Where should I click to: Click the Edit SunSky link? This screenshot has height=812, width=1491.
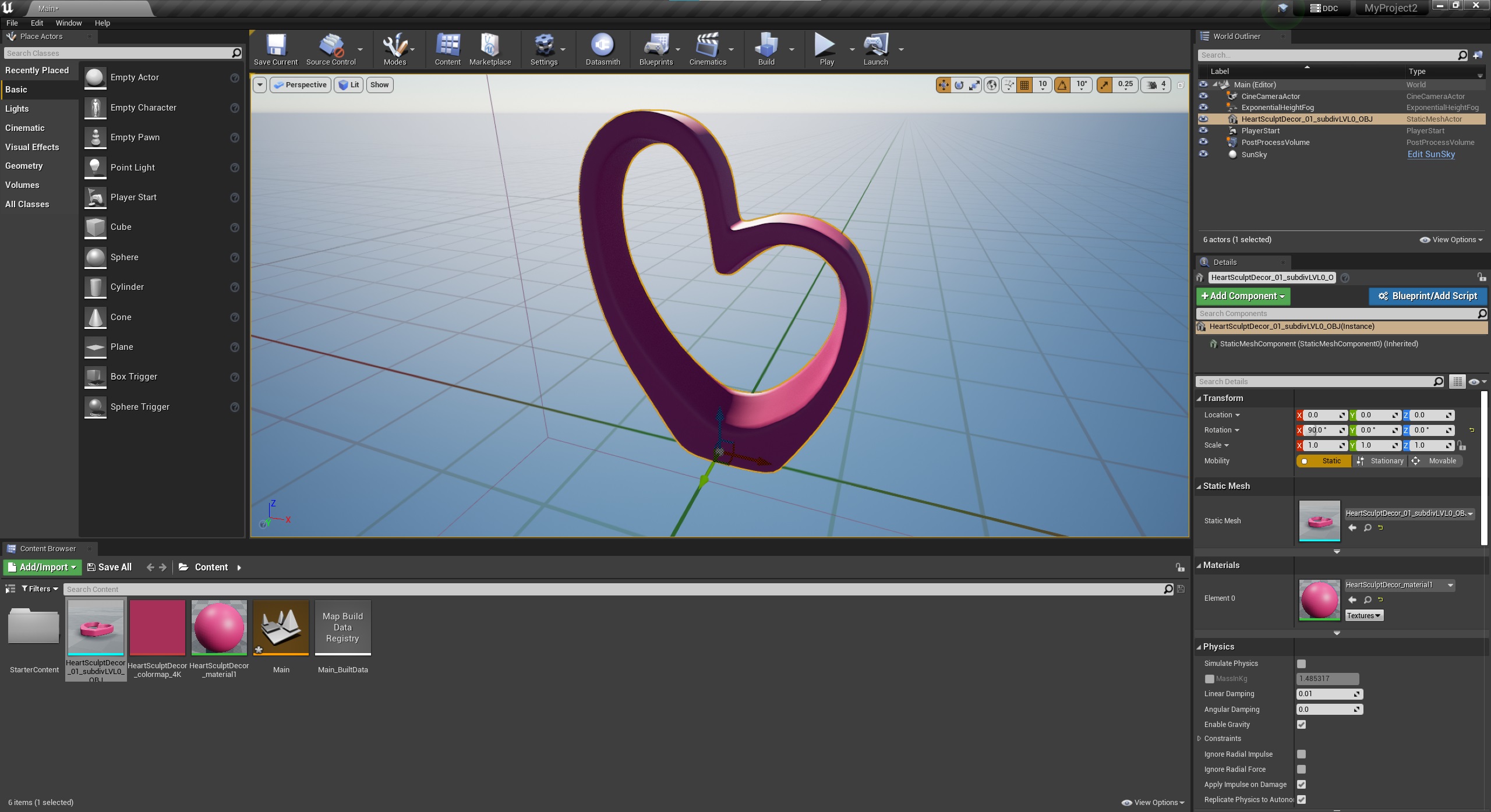tap(1430, 154)
